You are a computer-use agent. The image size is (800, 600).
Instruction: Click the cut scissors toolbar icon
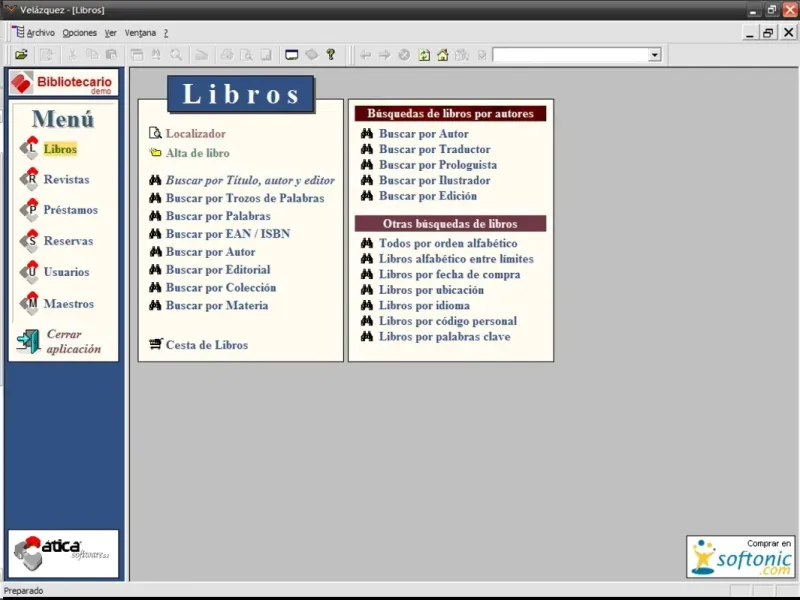(x=72, y=55)
